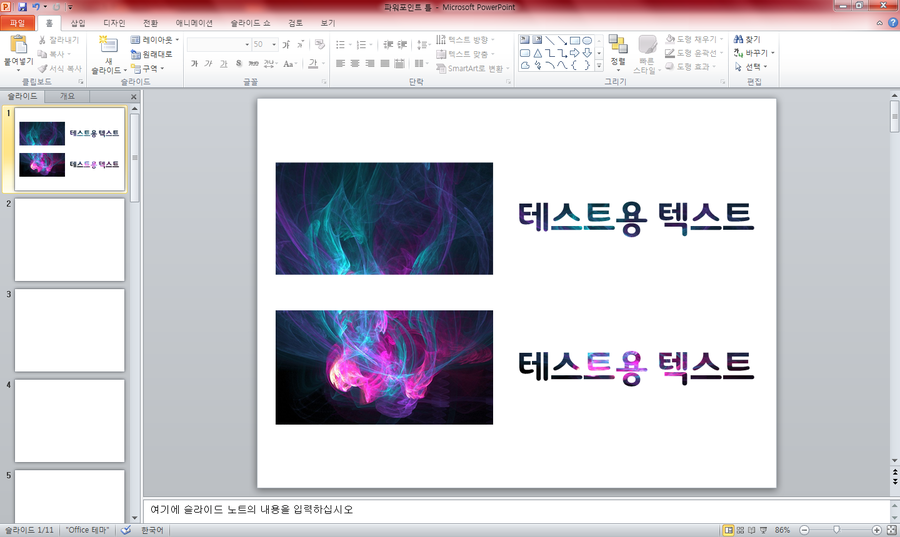Set align text left
This screenshot has height=537, width=900.
[x=340, y=63]
